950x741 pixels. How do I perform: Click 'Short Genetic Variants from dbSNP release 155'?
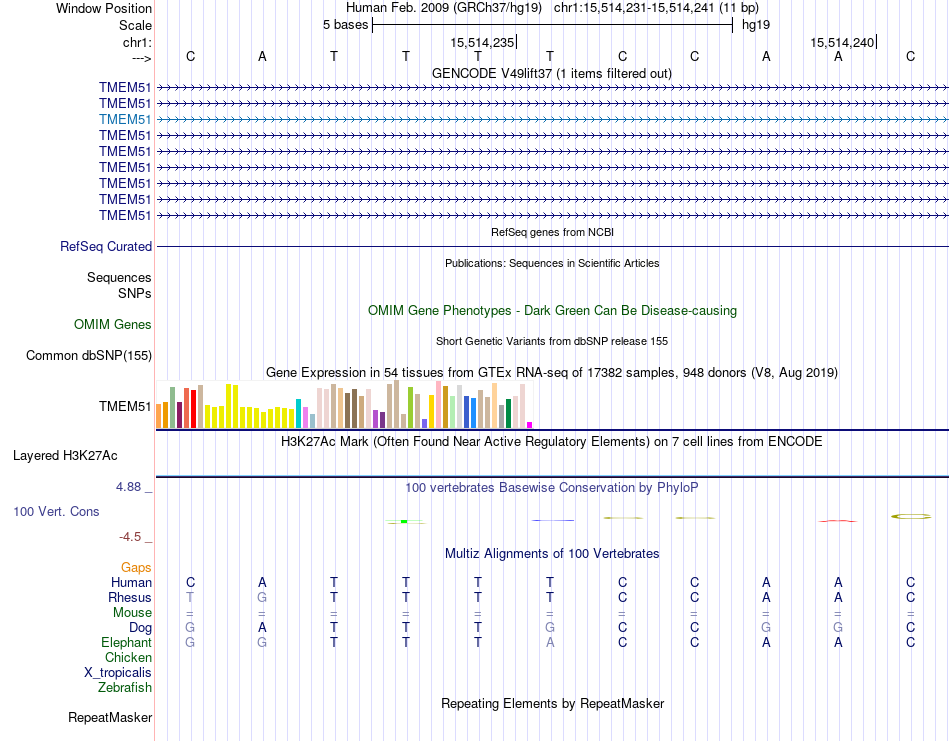tap(552, 341)
